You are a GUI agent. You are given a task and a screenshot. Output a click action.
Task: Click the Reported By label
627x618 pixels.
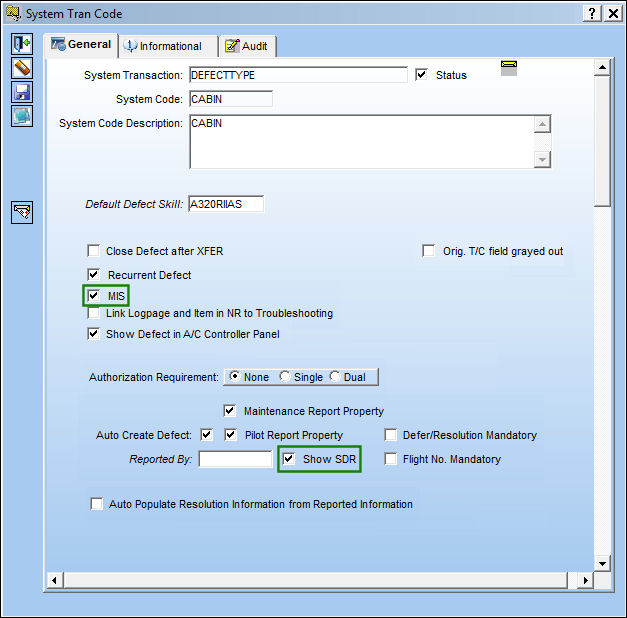(160, 459)
